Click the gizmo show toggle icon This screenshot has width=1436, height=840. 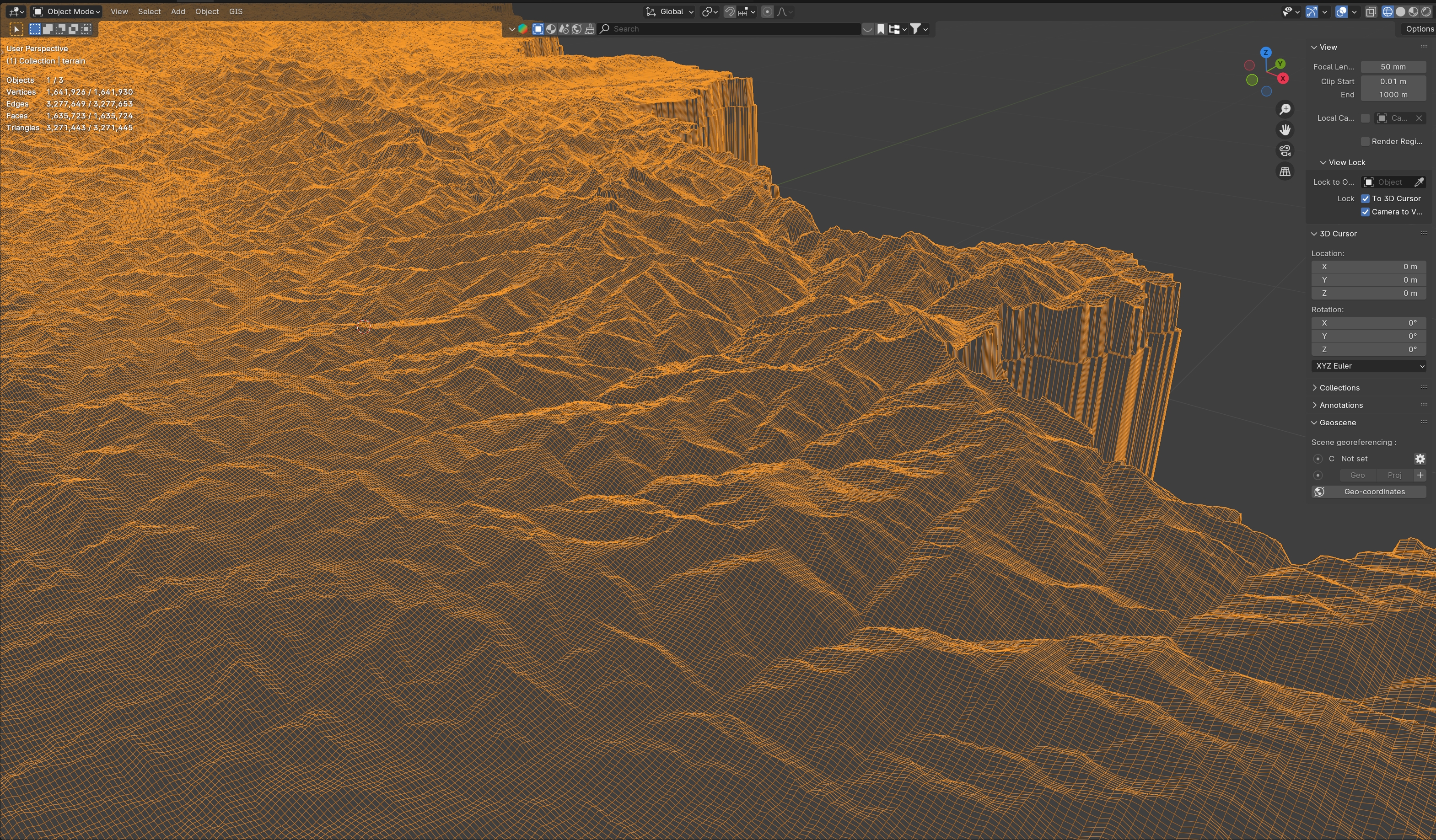1311,11
